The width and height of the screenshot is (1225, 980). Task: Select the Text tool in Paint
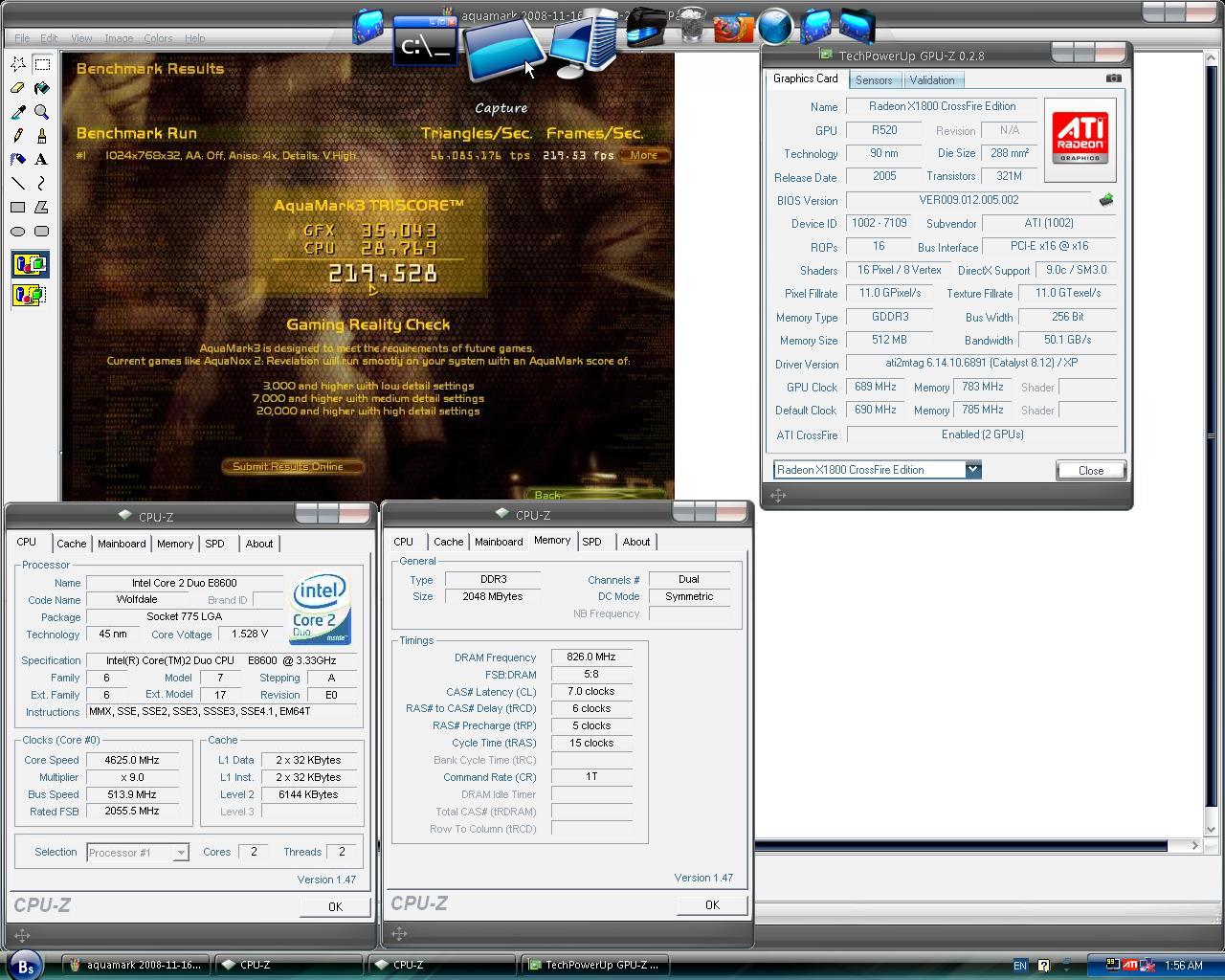click(42, 160)
